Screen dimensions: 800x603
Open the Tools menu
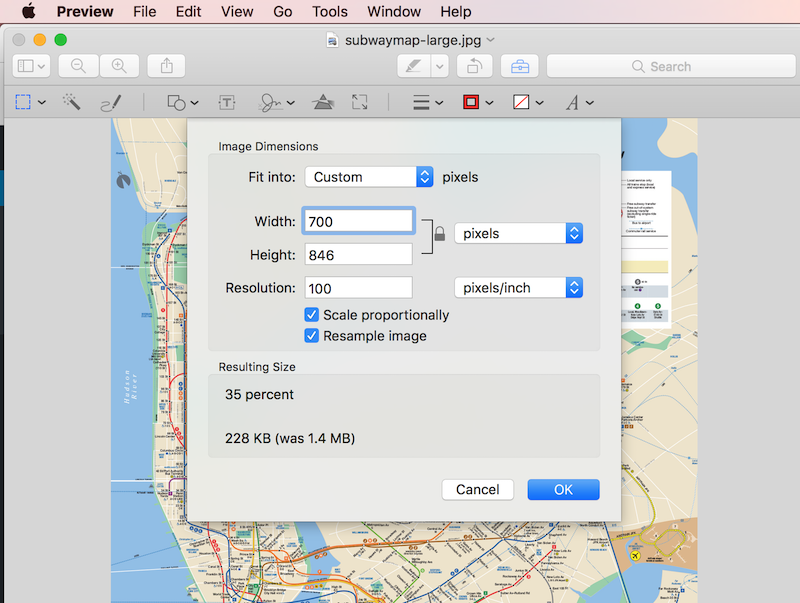(329, 11)
